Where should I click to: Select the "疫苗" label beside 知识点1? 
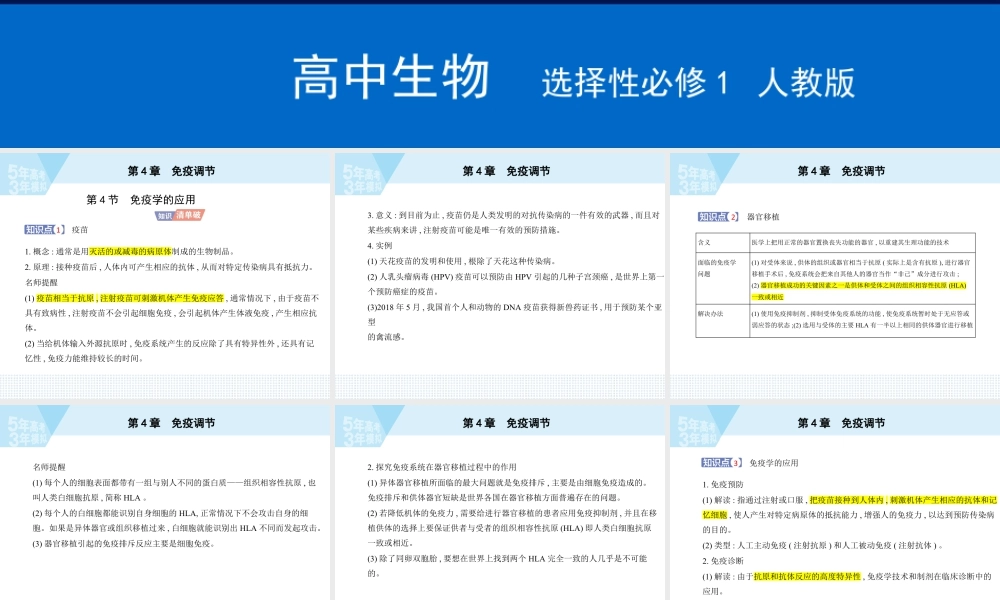[x=80, y=230]
